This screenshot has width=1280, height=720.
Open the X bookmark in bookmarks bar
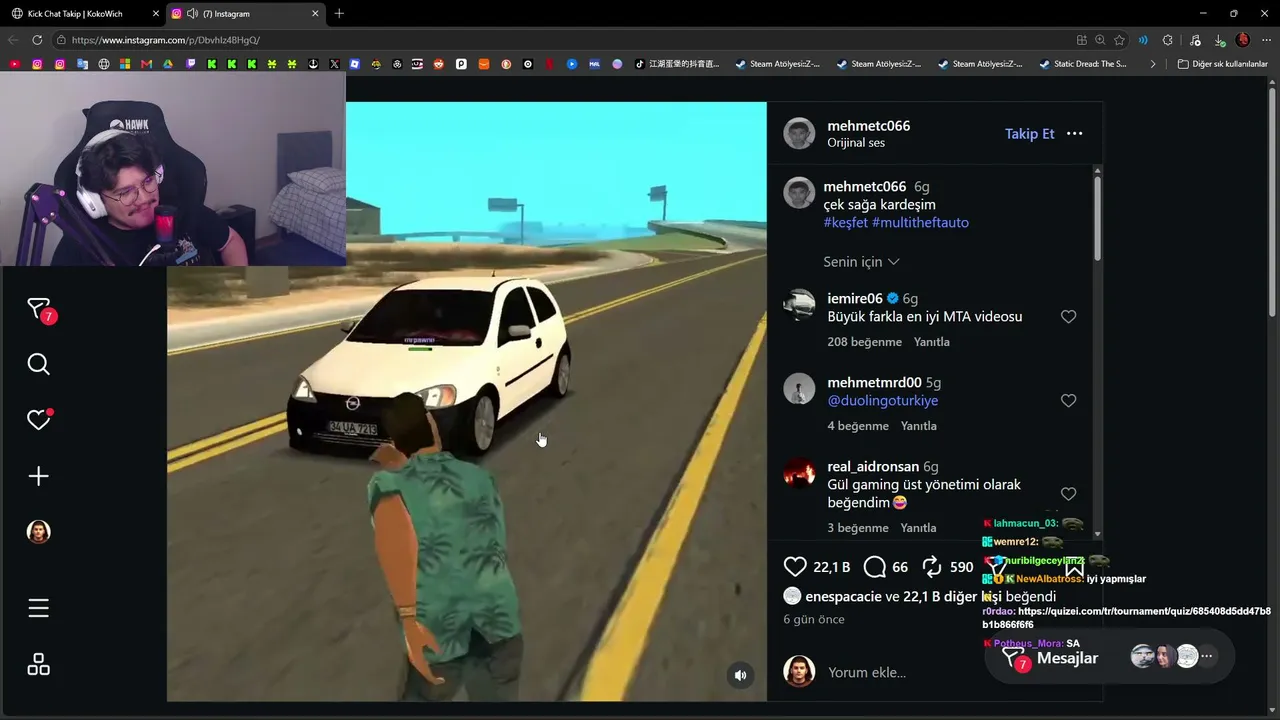[334, 64]
